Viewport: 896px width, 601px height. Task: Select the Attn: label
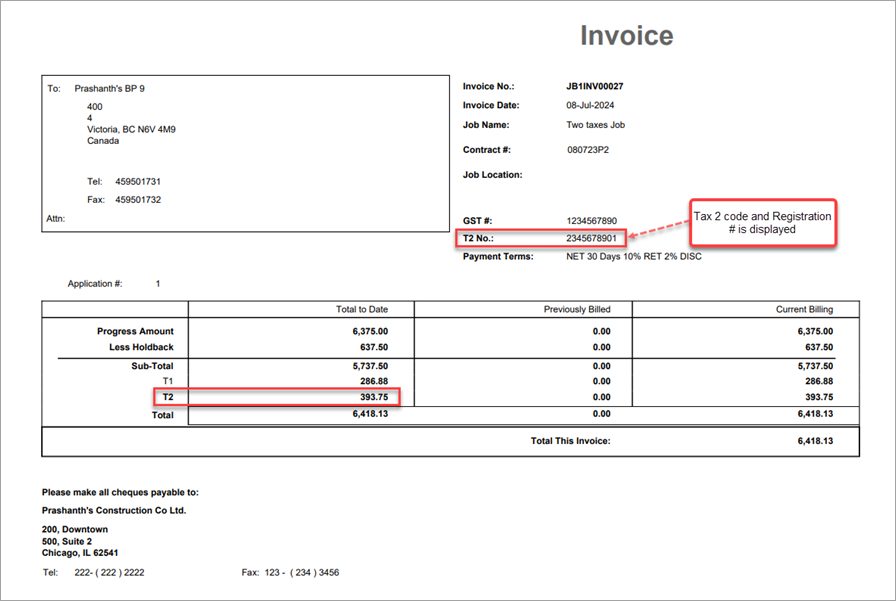pos(55,219)
